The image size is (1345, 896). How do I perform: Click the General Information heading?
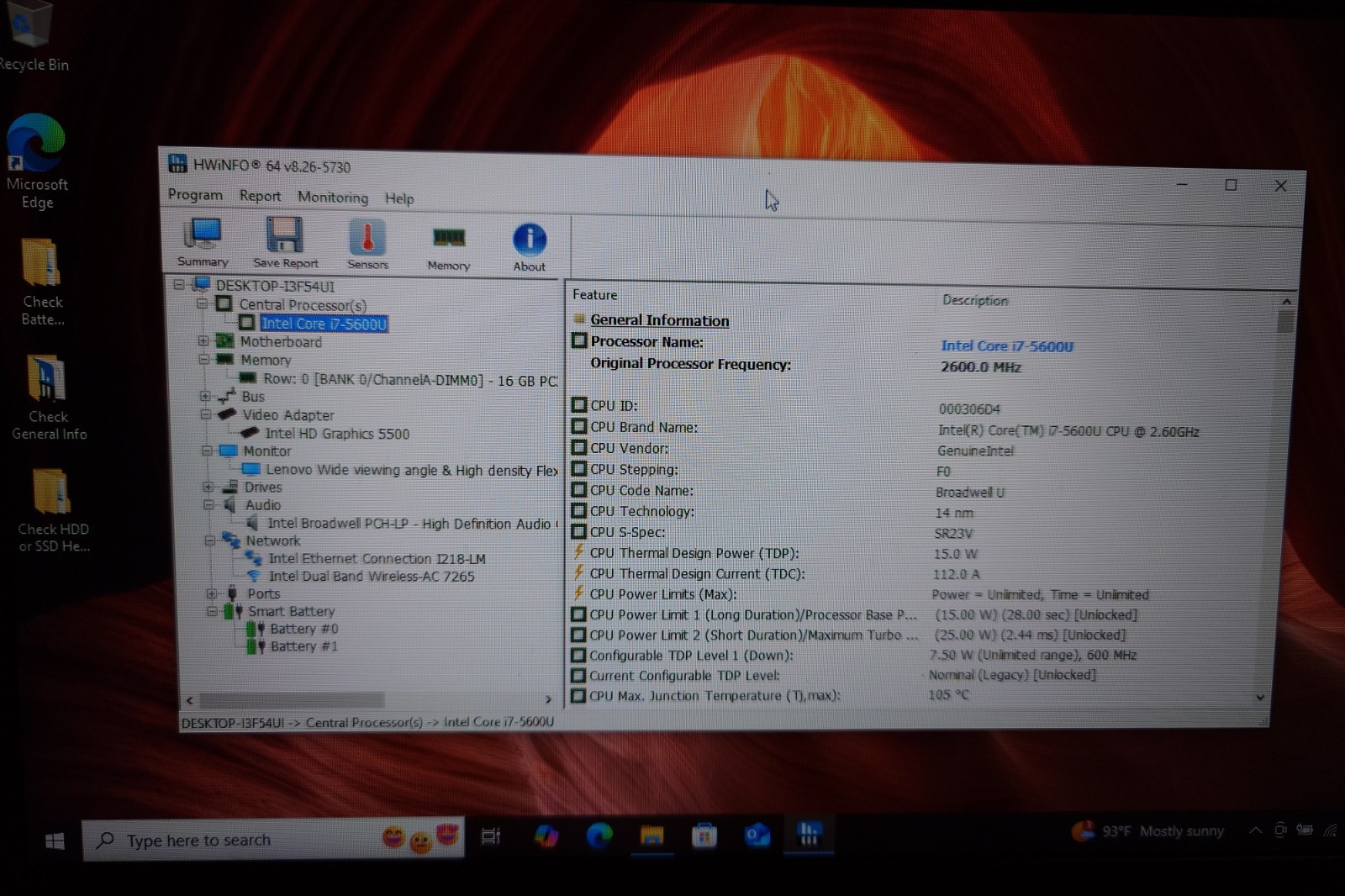tap(660, 320)
